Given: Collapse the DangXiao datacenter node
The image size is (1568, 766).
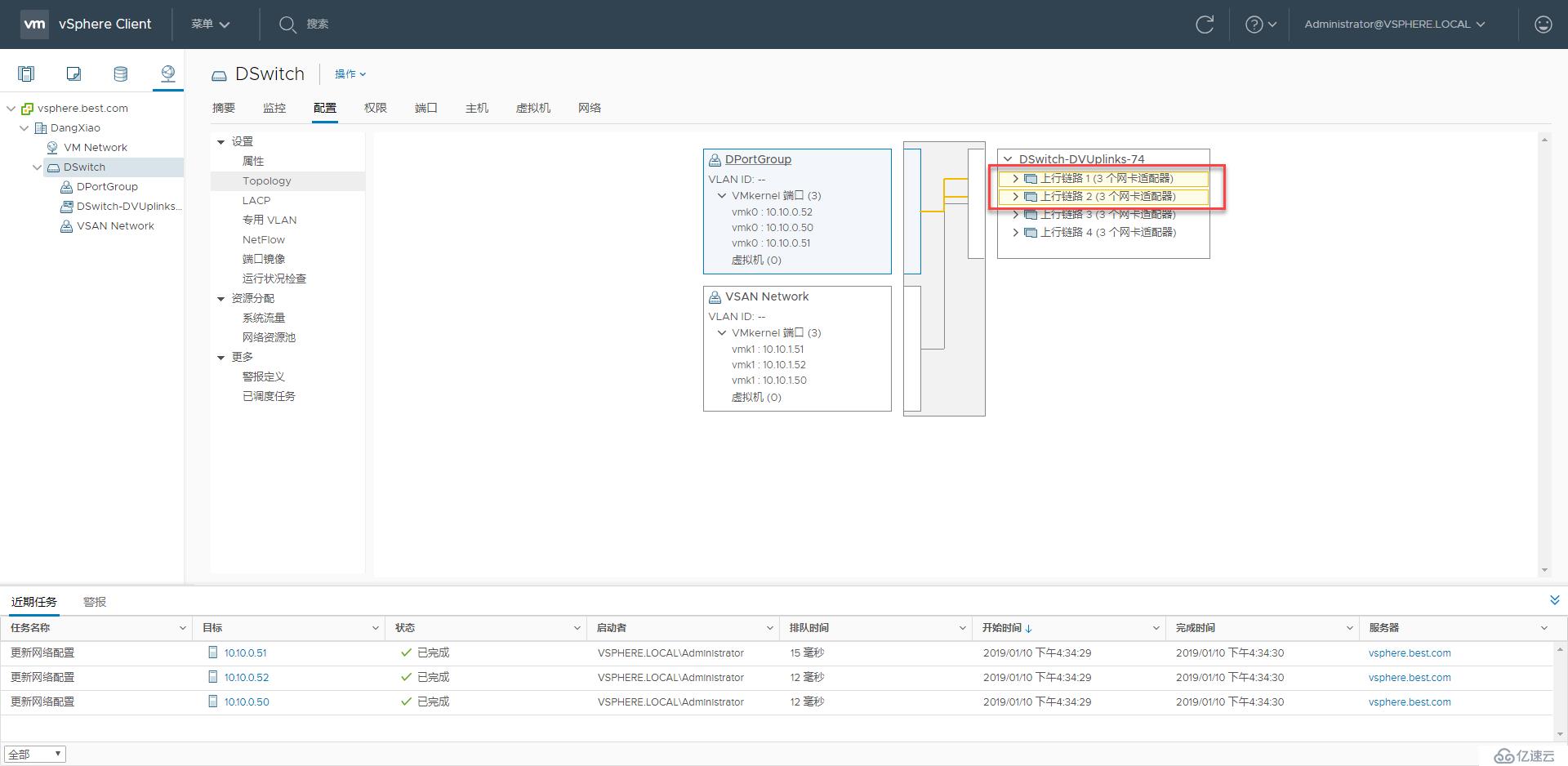Looking at the screenshot, I should [x=24, y=128].
